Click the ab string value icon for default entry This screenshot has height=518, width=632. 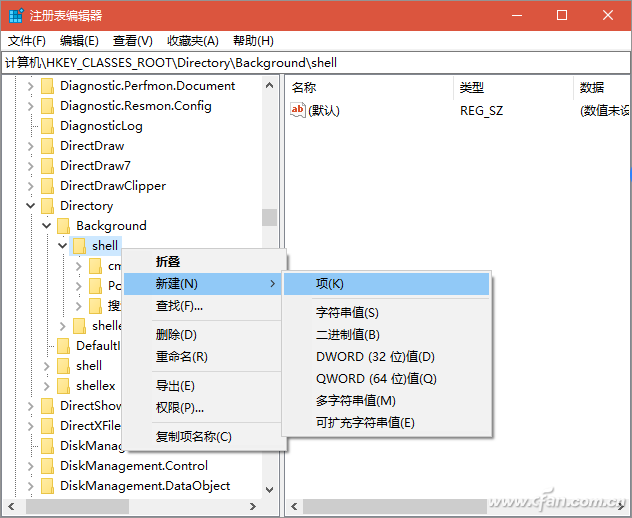(x=297, y=110)
